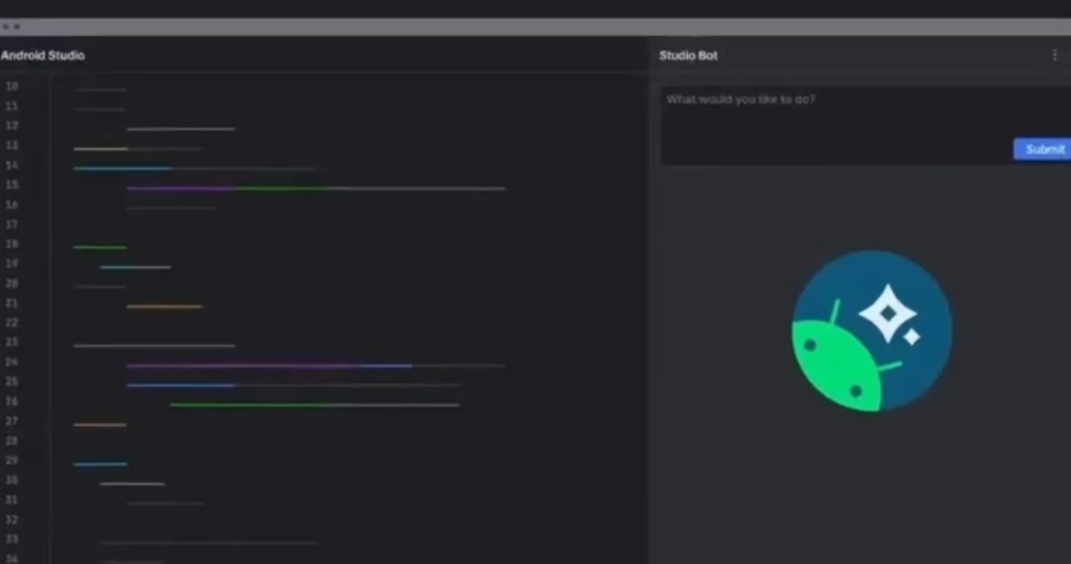Select the Android Studio panel title
Viewport: 1071px width, 564px height.
(43, 55)
